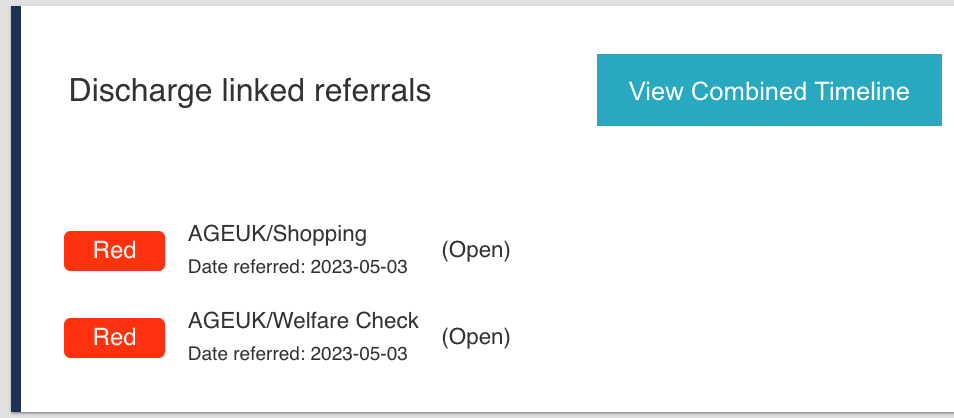Click the Date referred line under AGEUK/Shopping

coord(297,268)
